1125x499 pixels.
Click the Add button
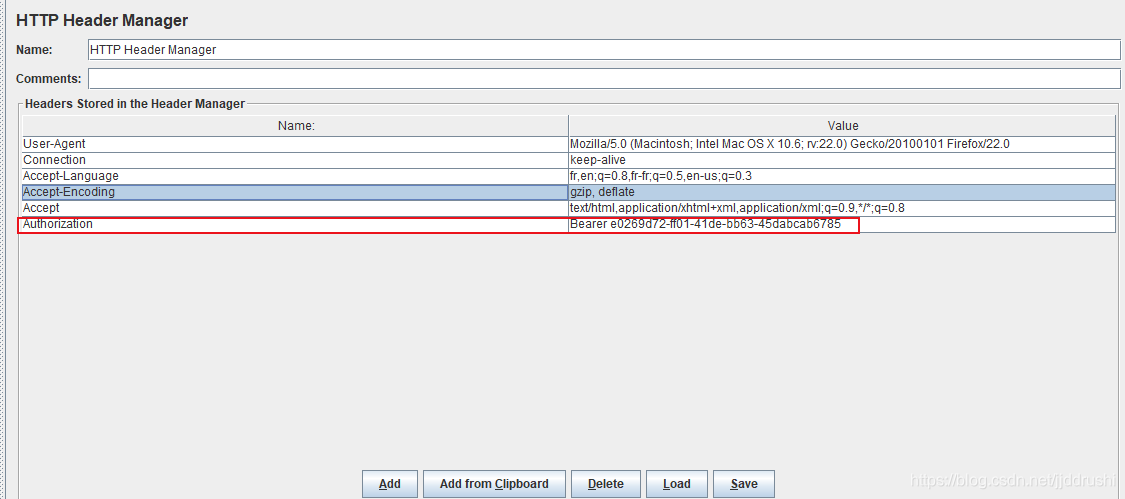(x=390, y=484)
